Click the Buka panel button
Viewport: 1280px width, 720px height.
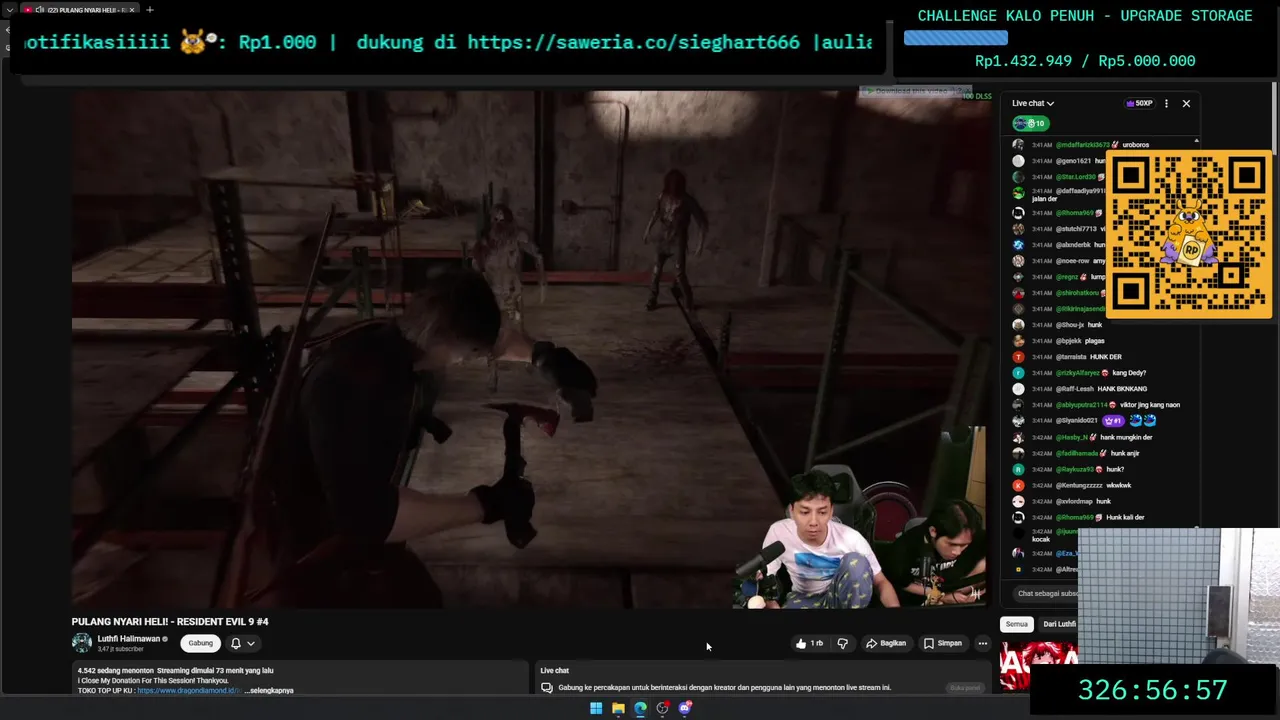point(965,688)
